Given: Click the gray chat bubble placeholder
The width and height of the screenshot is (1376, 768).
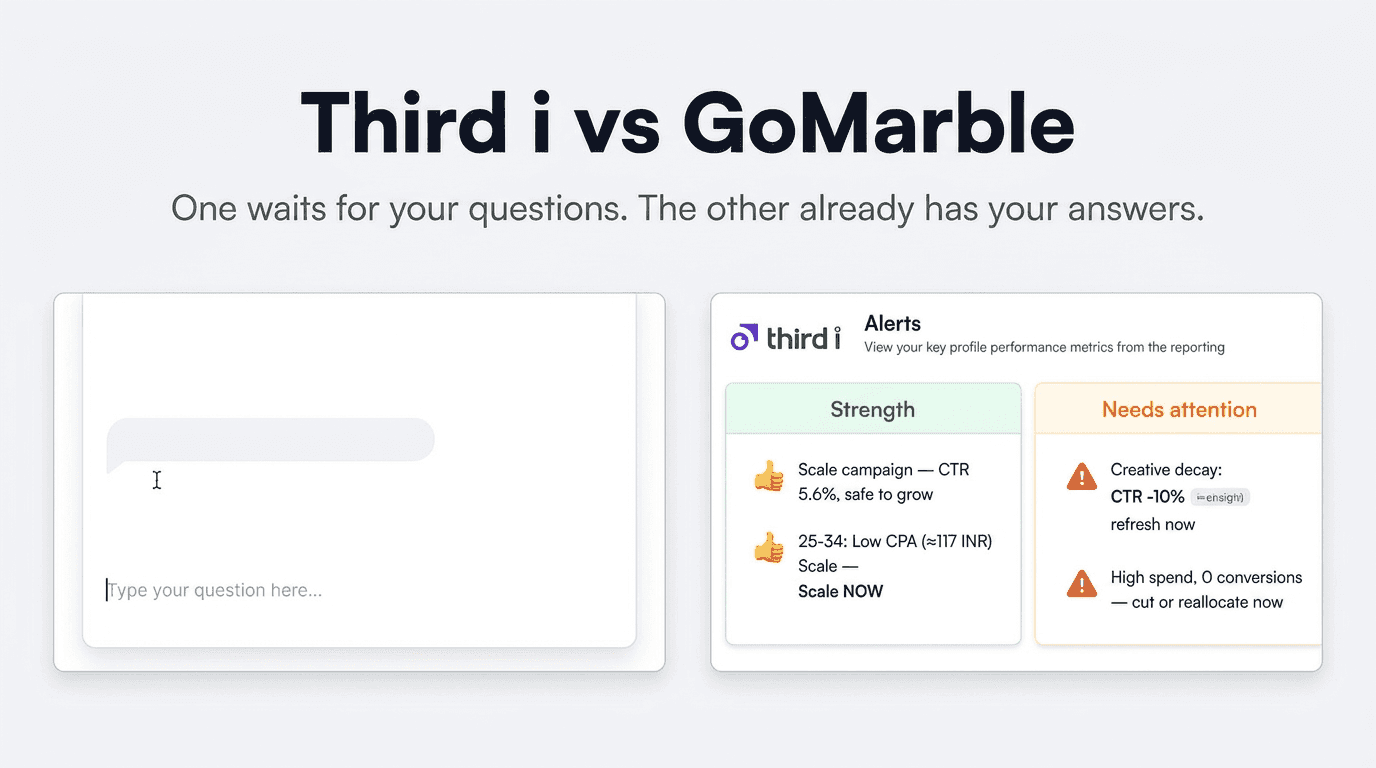Looking at the screenshot, I should pos(270,441).
